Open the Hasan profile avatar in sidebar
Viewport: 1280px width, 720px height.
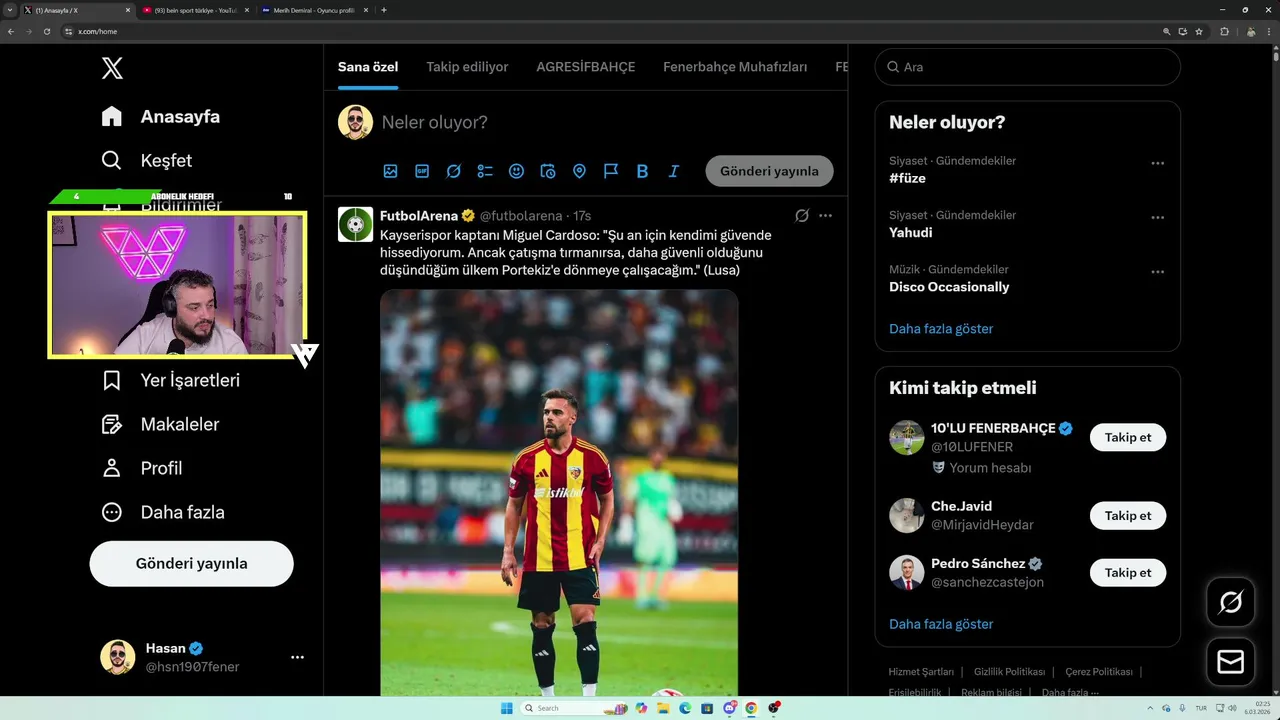point(117,657)
